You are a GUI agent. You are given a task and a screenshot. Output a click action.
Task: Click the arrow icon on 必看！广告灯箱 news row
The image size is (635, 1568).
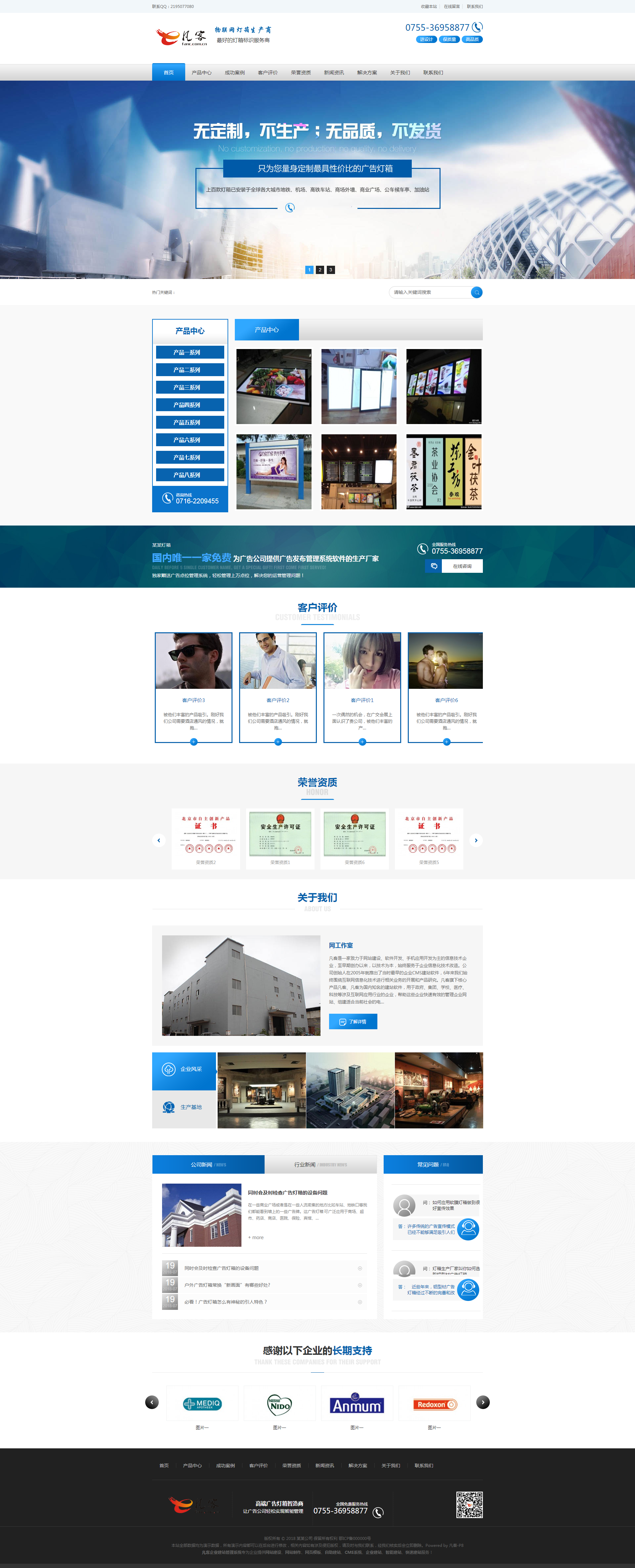click(x=360, y=1302)
